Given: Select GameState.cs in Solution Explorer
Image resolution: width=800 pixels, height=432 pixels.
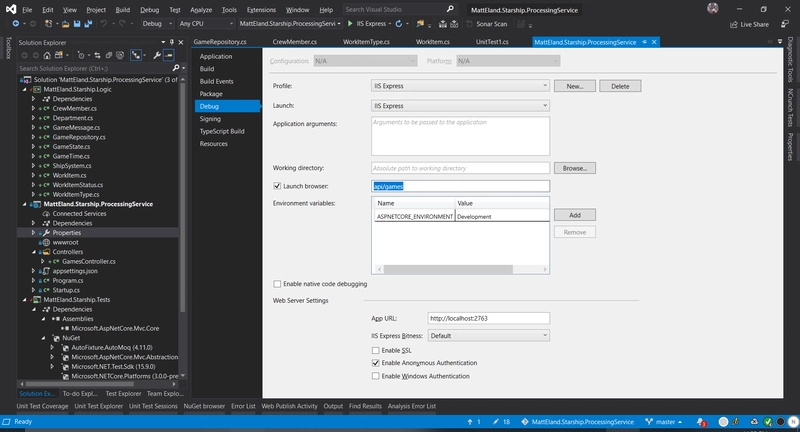Looking at the screenshot, I should tap(71, 146).
